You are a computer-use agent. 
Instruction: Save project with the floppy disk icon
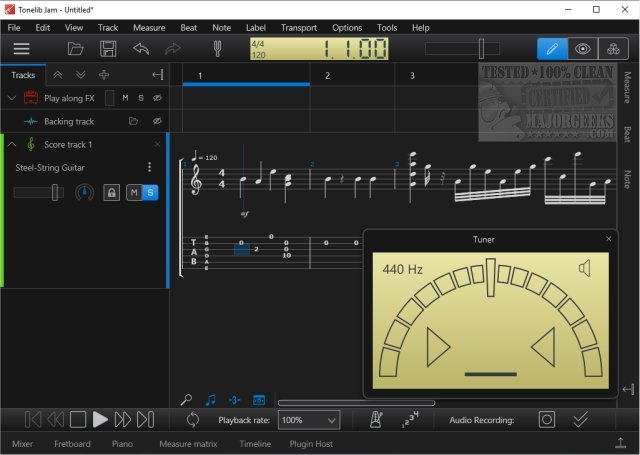108,48
